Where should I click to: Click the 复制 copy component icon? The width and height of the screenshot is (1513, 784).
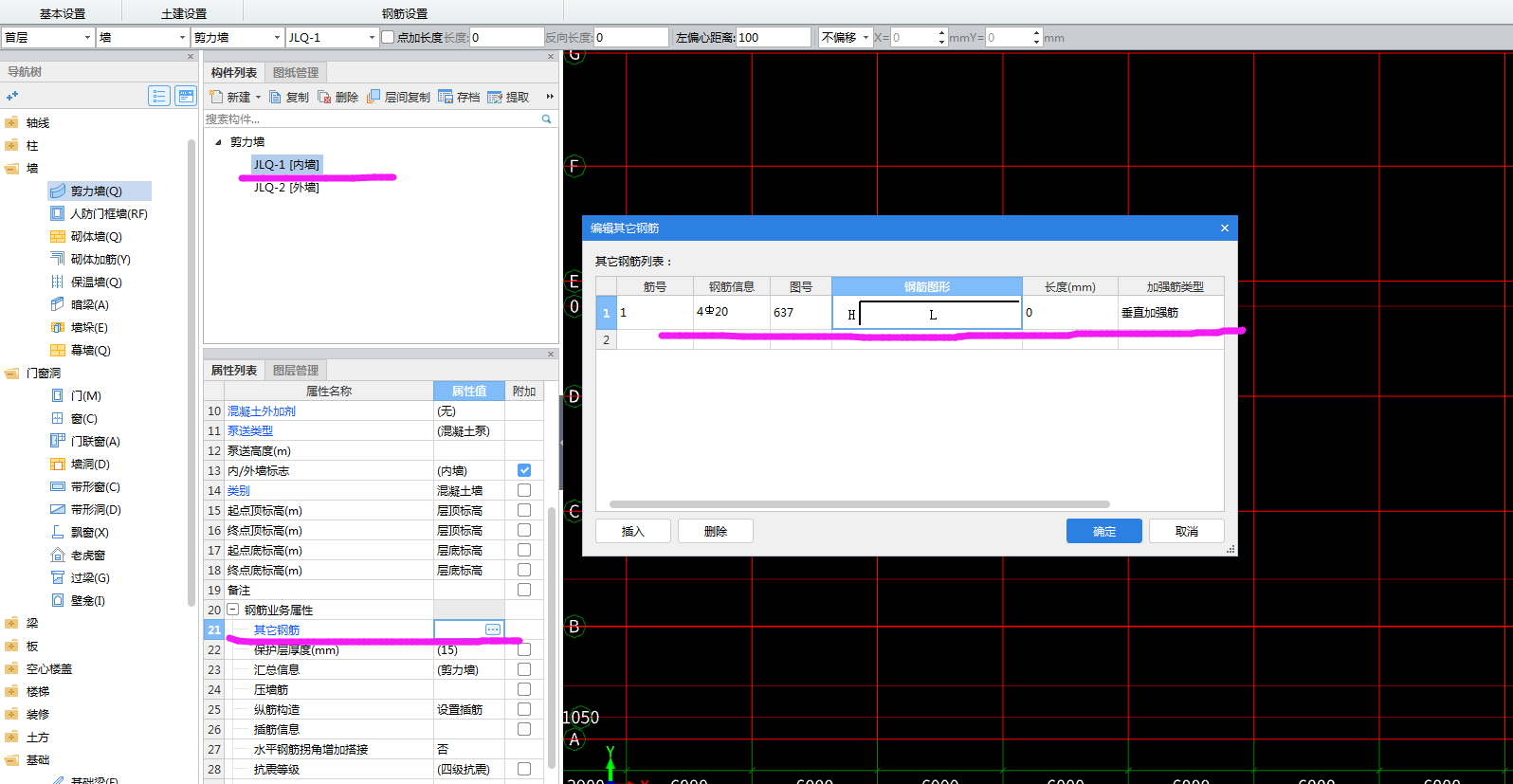[275, 97]
